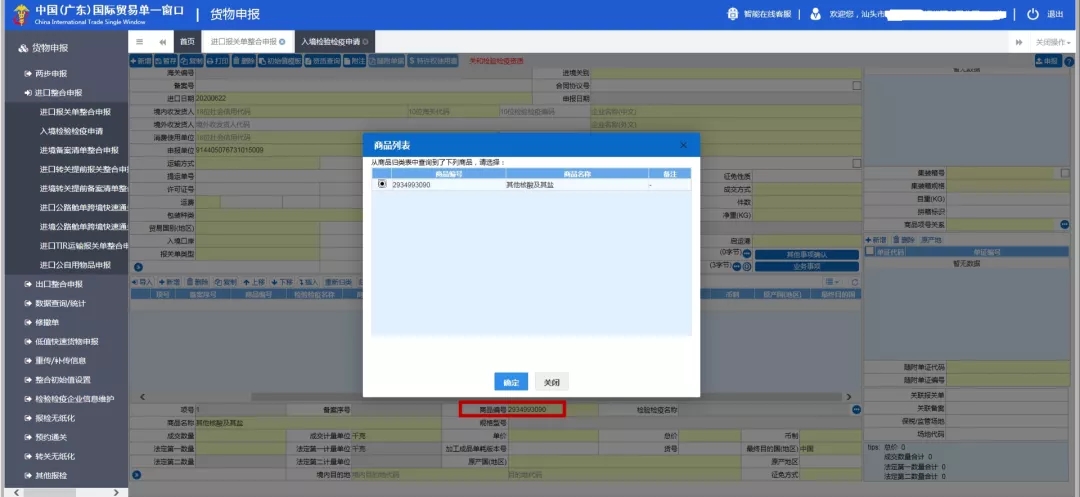Open 进口公自用物品申报 in the sidebar
The width and height of the screenshot is (1080, 497).
coord(75,265)
